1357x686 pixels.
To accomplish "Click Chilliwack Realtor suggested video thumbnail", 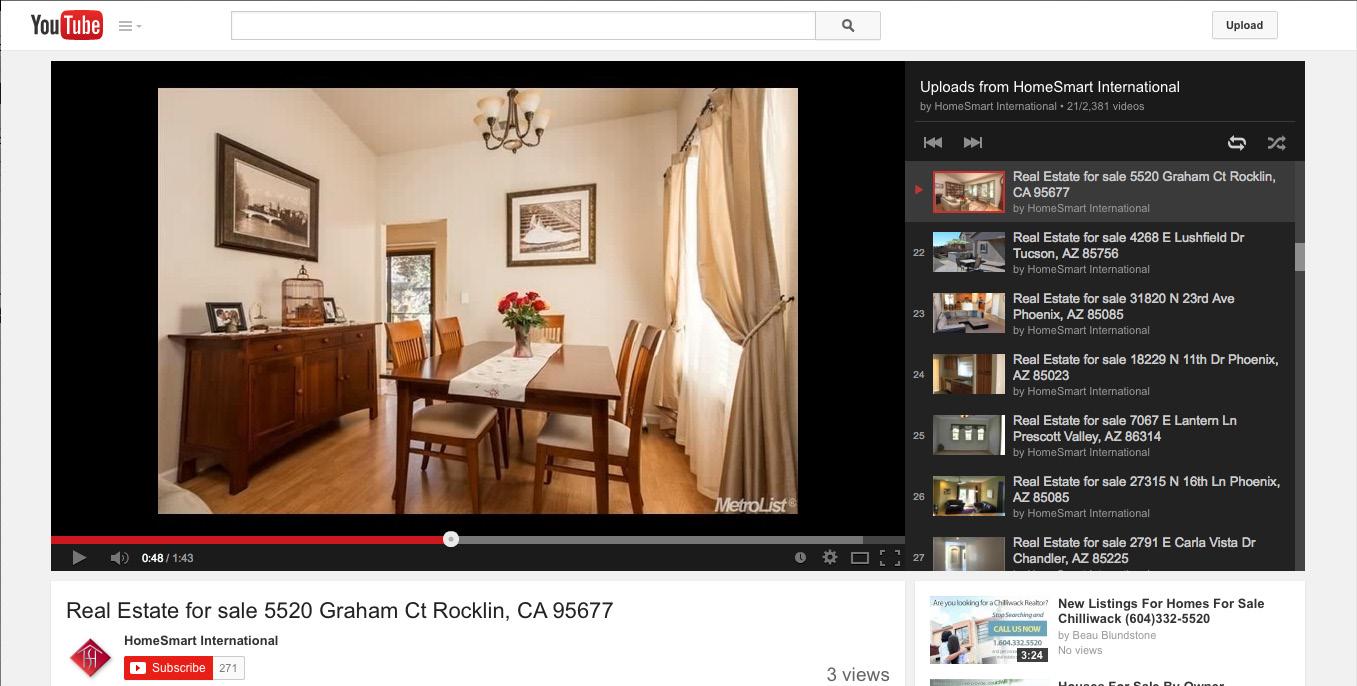I will click(x=989, y=630).
